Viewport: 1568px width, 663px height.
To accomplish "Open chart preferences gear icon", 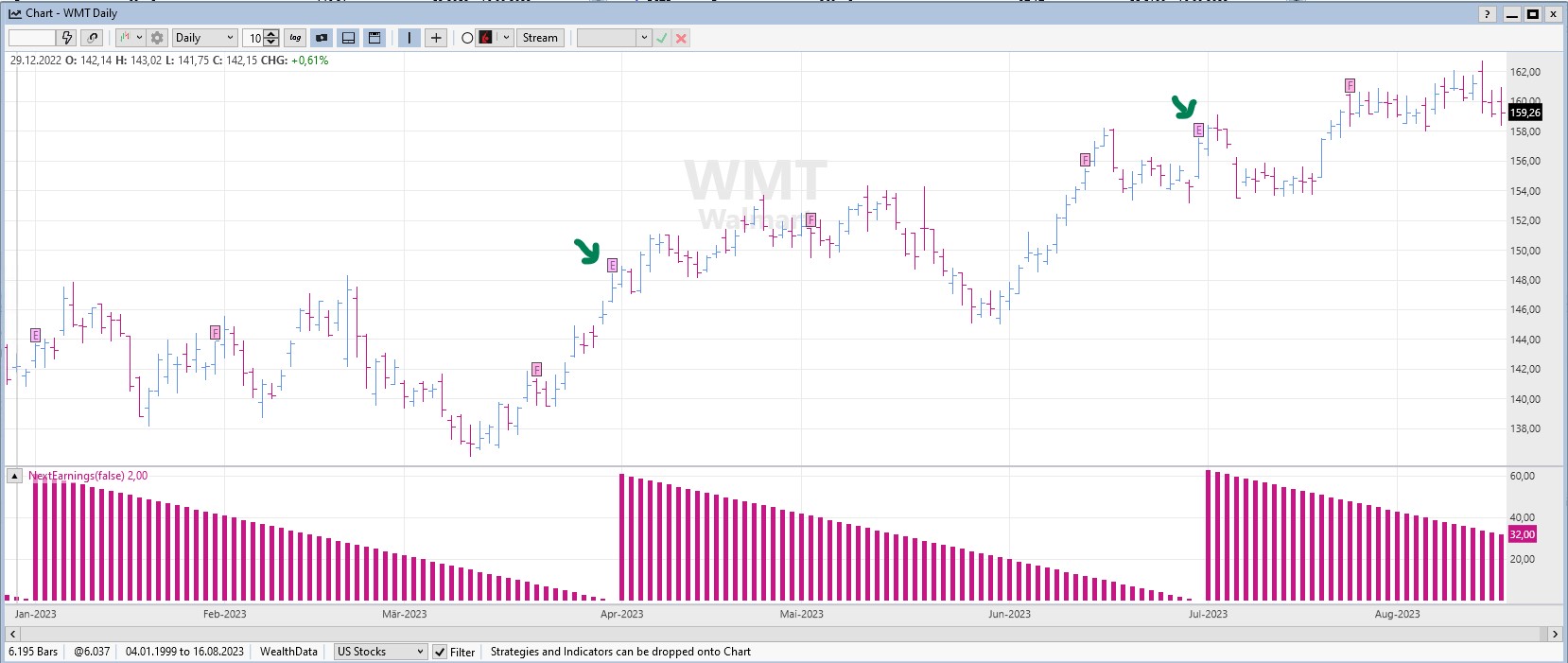I will 157,38.
